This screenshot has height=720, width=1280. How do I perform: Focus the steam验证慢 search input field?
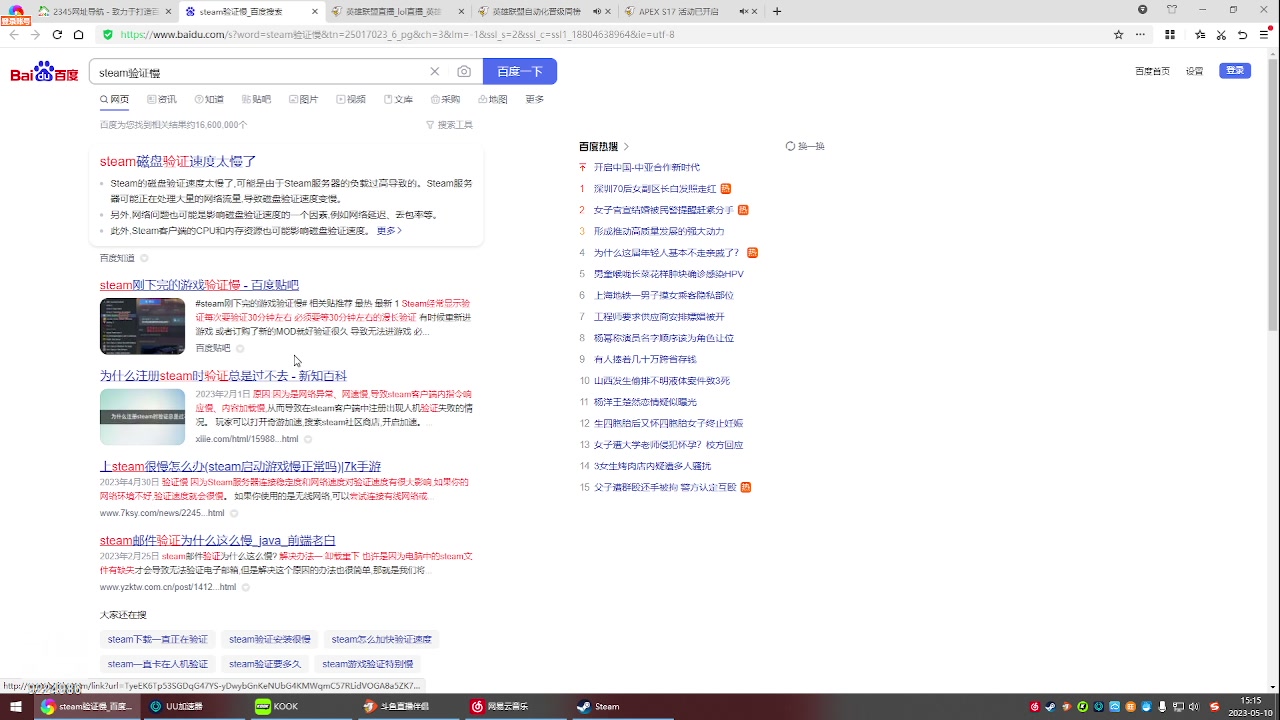(x=260, y=72)
